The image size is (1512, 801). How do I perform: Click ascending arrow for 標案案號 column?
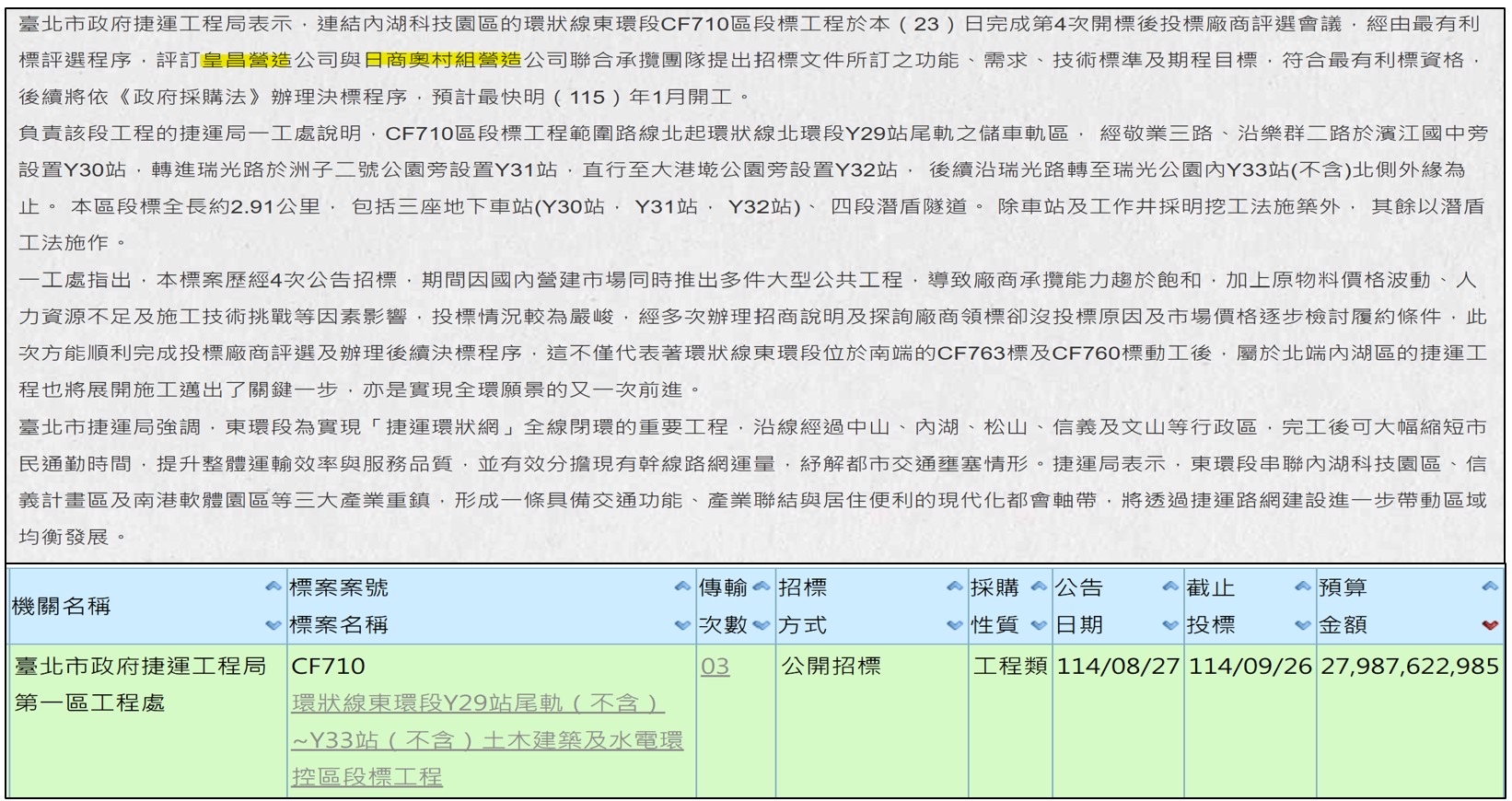pyautogui.click(x=681, y=586)
